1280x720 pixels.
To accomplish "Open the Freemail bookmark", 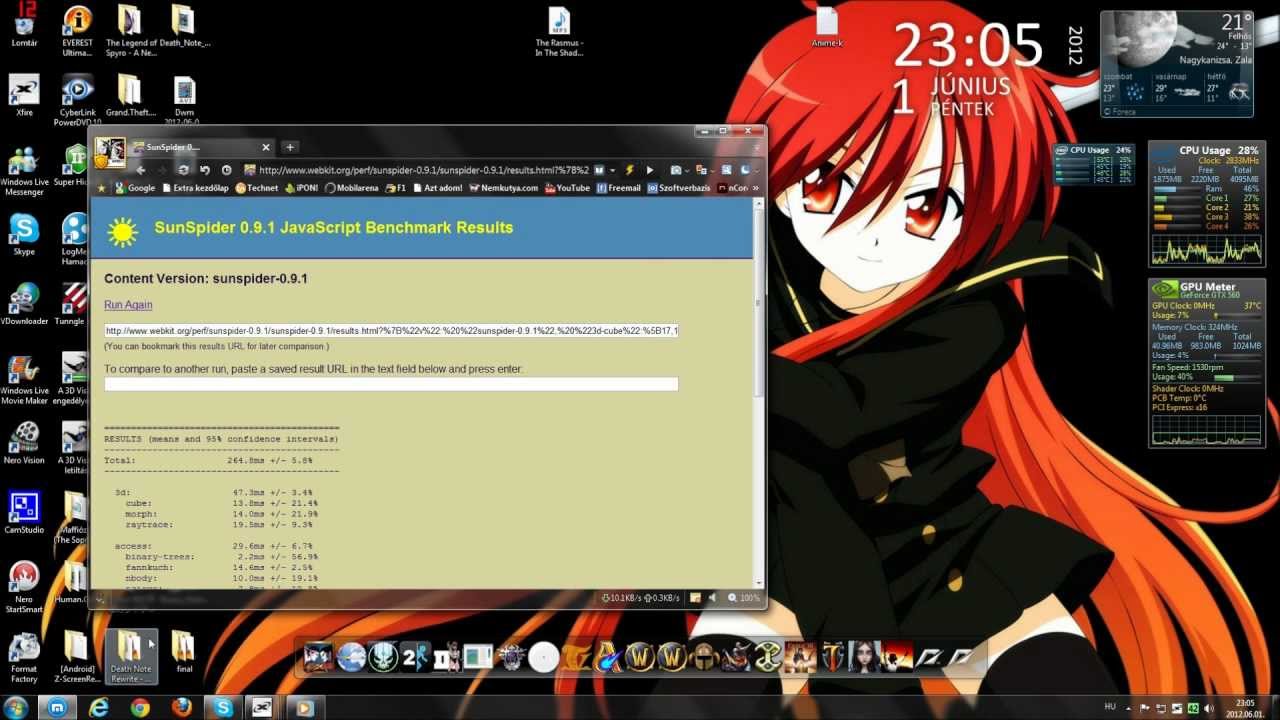I will pos(619,188).
